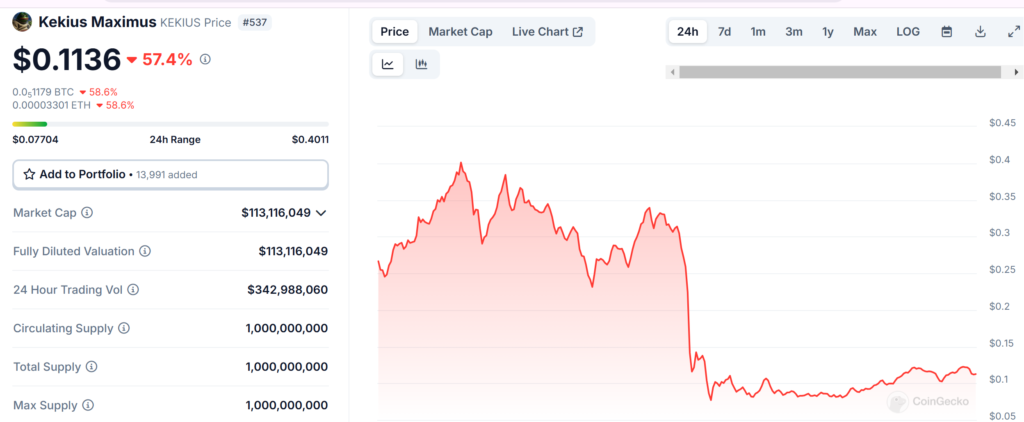Download the chart data
The width and height of the screenshot is (1024, 422).
pos(980,32)
